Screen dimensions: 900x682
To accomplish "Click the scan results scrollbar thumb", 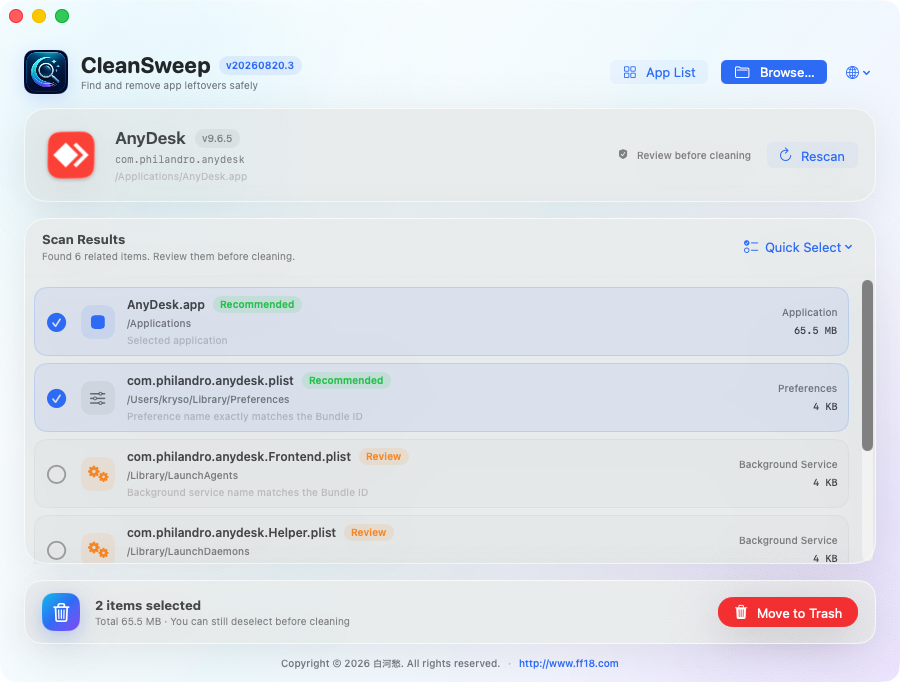I will [867, 365].
